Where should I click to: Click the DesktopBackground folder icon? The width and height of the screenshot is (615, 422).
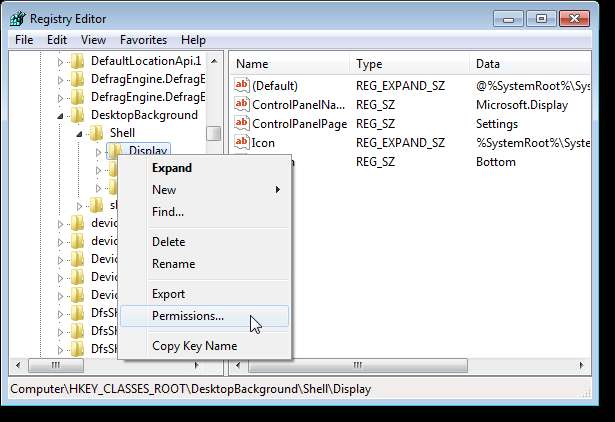77,115
